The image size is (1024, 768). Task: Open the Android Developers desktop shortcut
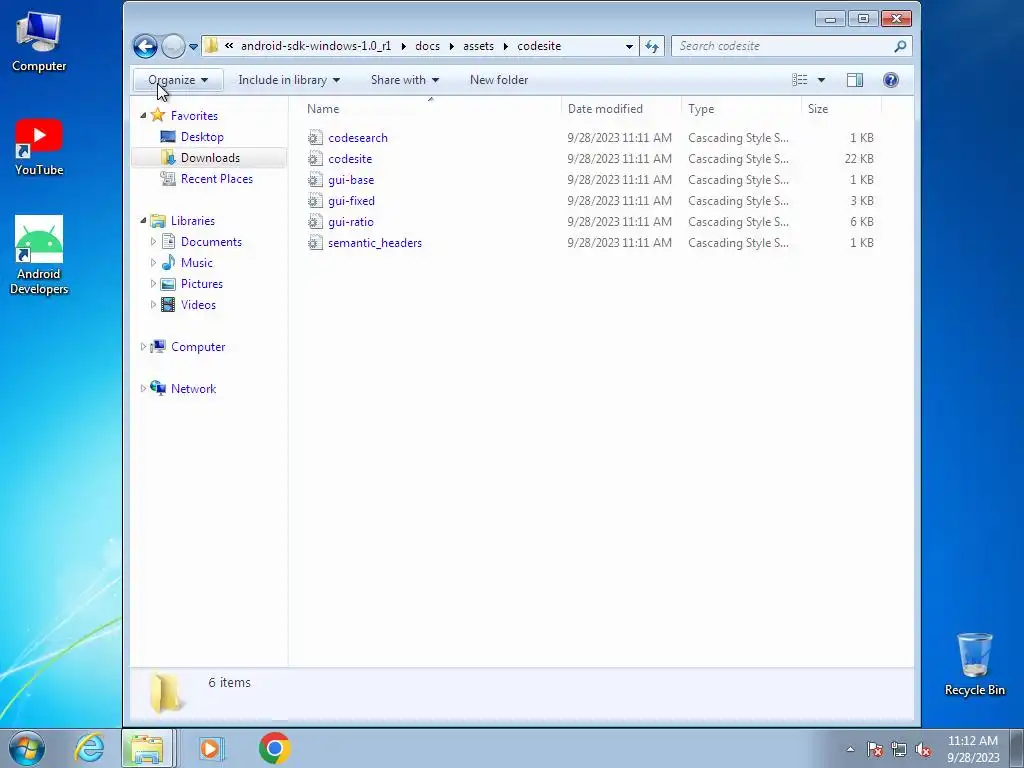39,255
